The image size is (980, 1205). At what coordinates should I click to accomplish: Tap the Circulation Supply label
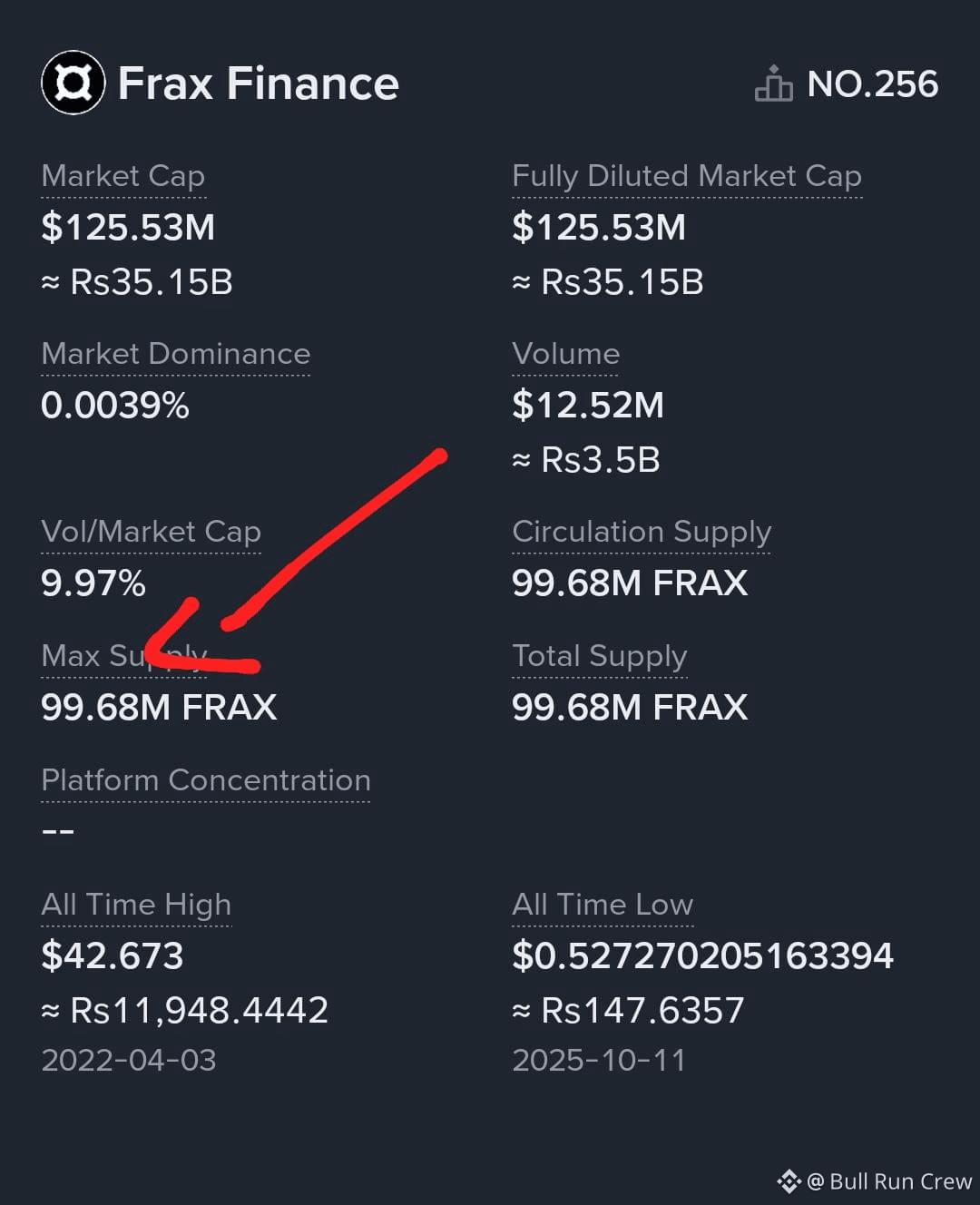[642, 531]
